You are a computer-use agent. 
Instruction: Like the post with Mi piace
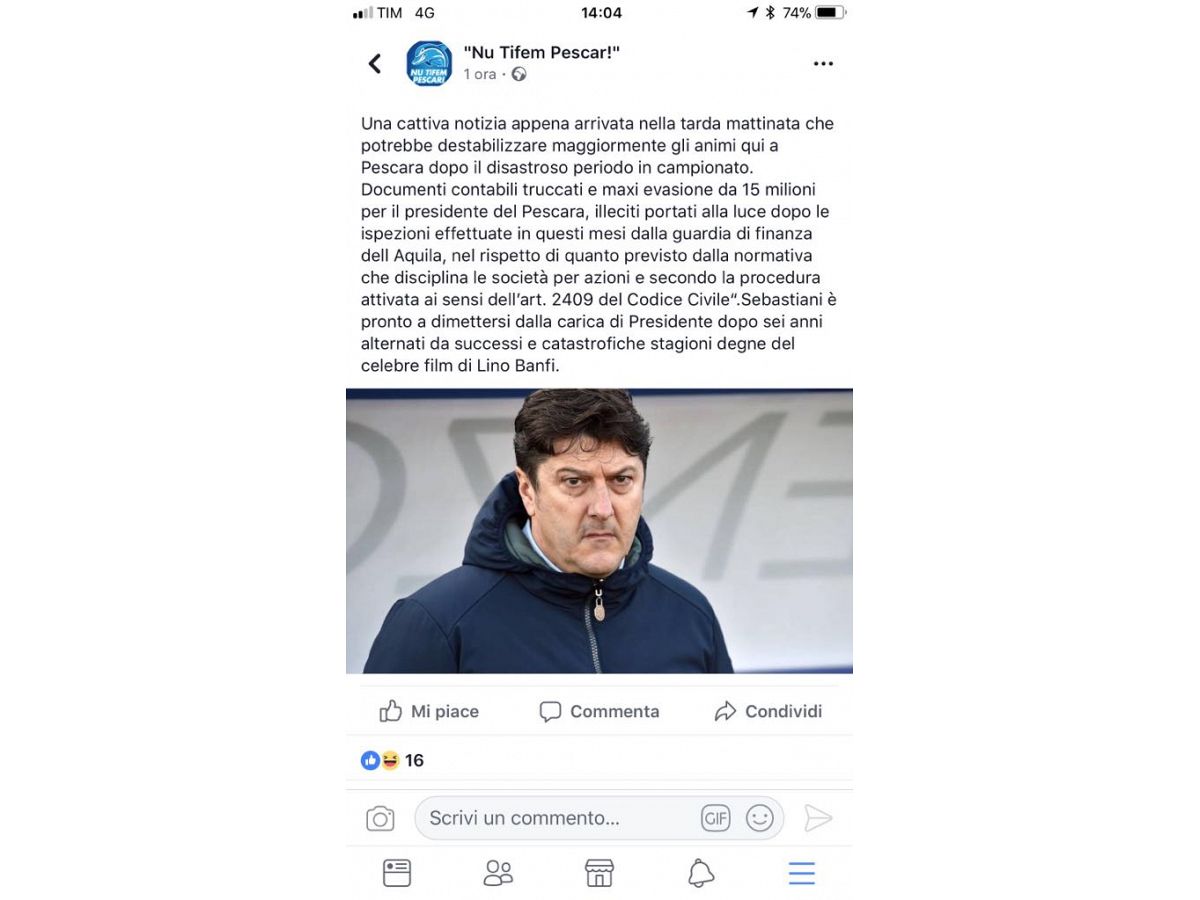(x=429, y=711)
